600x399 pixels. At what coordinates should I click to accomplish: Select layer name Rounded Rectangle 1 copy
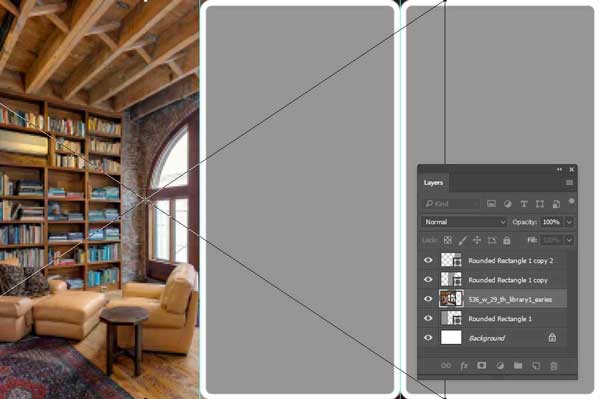coord(508,280)
